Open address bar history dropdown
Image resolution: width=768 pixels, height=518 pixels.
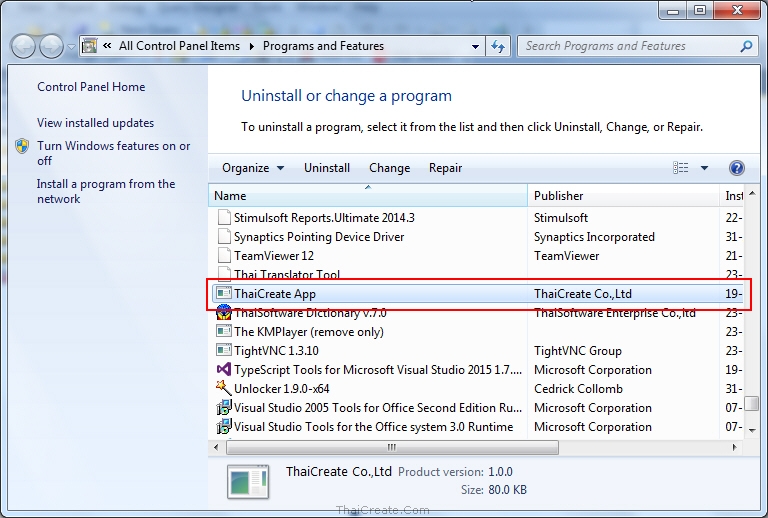(x=475, y=47)
